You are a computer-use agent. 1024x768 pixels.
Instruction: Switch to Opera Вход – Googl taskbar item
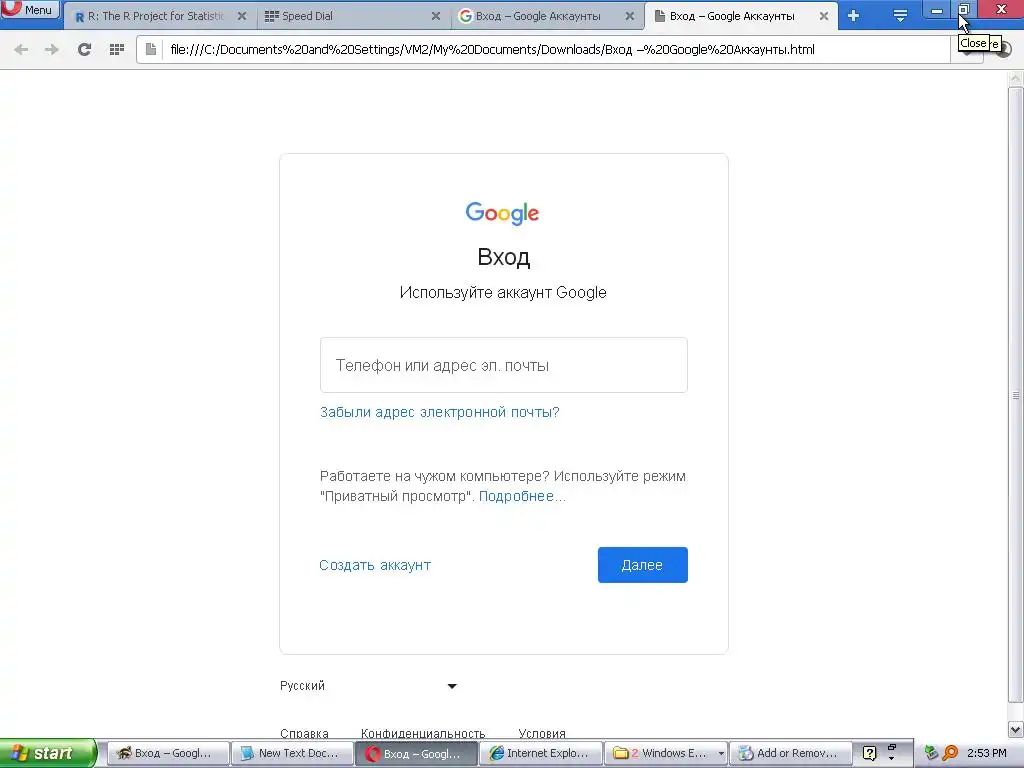[417, 753]
